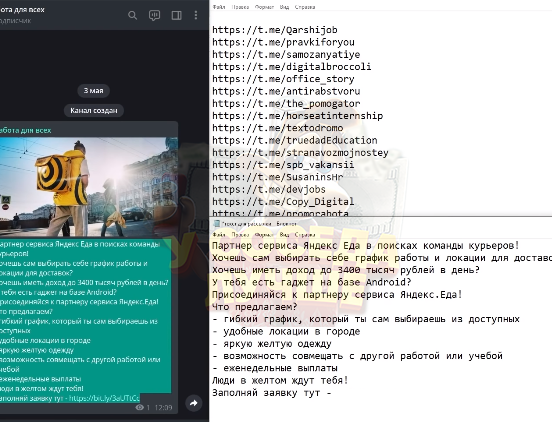The image size is (552, 422).
Task: Click the line https://t.me/textodromo
Action: (277, 128)
